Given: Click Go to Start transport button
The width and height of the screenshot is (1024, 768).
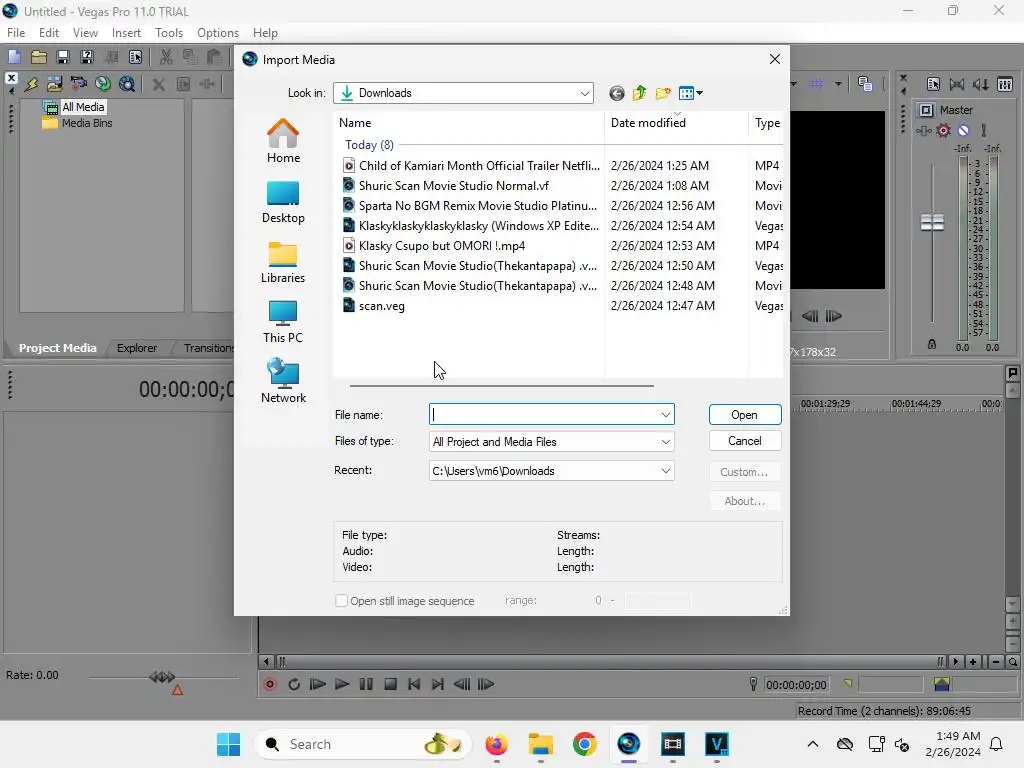Looking at the screenshot, I should [x=414, y=684].
